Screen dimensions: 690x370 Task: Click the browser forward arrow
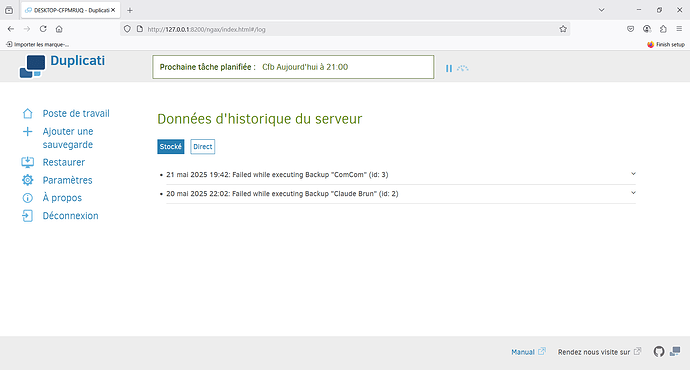(x=27, y=29)
